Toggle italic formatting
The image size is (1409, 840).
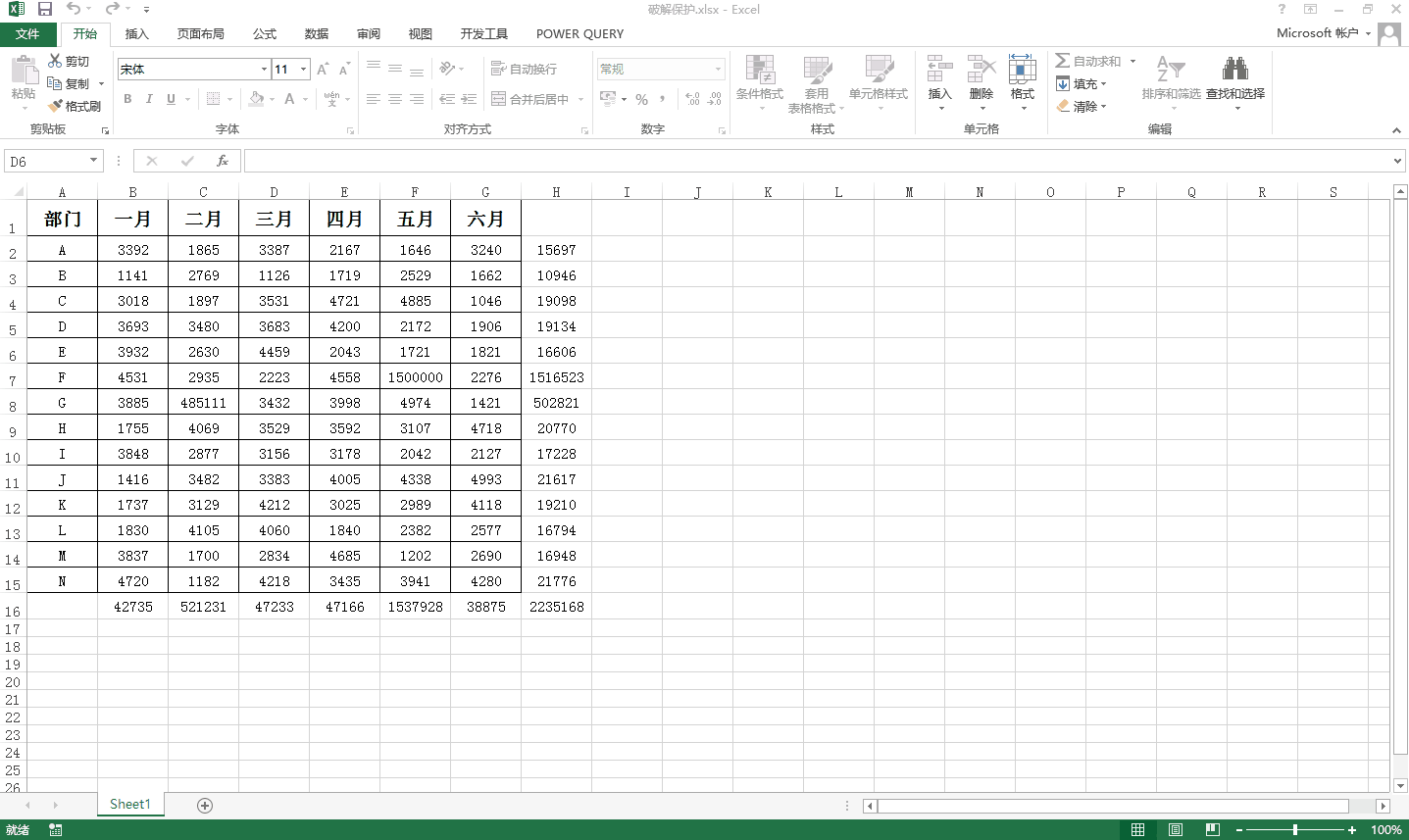coord(149,99)
